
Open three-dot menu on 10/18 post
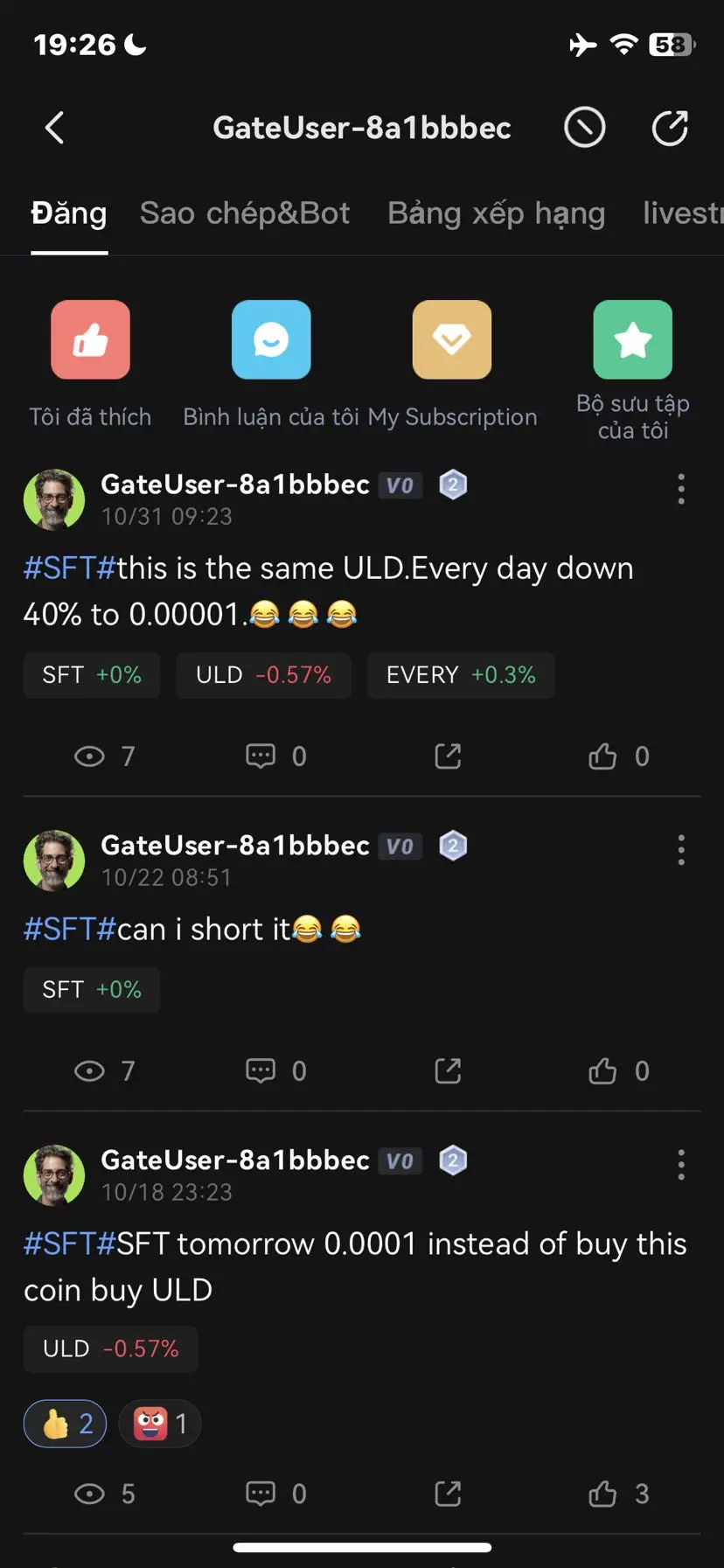click(x=681, y=1165)
